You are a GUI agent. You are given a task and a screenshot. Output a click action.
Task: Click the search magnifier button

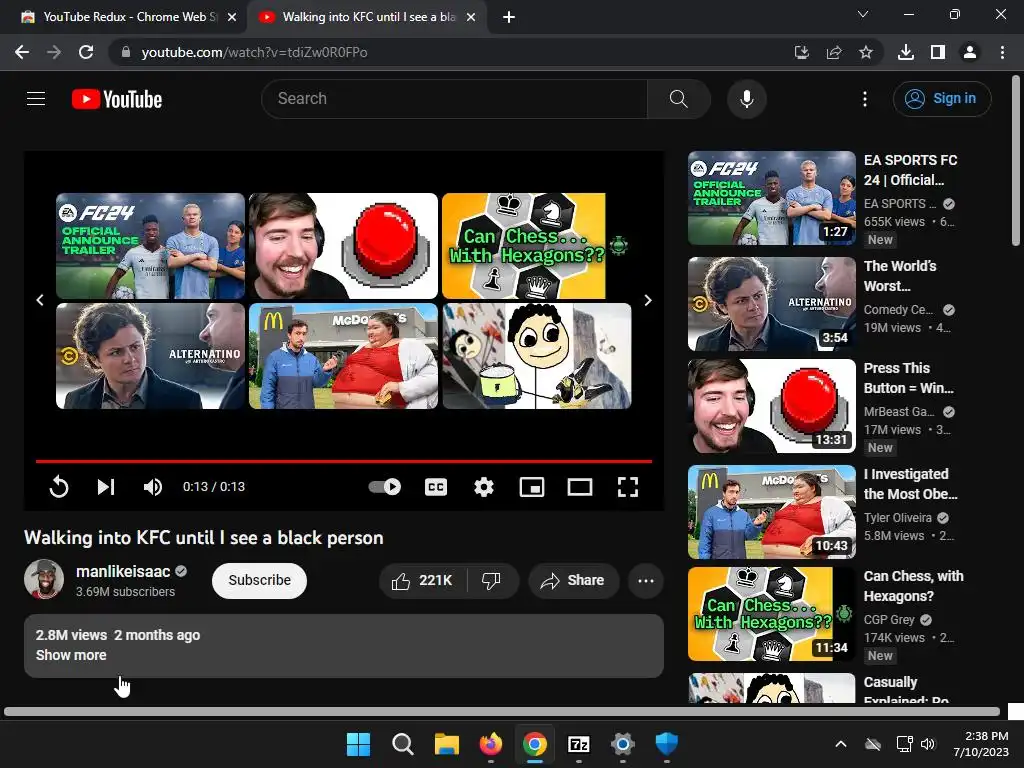pos(679,99)
